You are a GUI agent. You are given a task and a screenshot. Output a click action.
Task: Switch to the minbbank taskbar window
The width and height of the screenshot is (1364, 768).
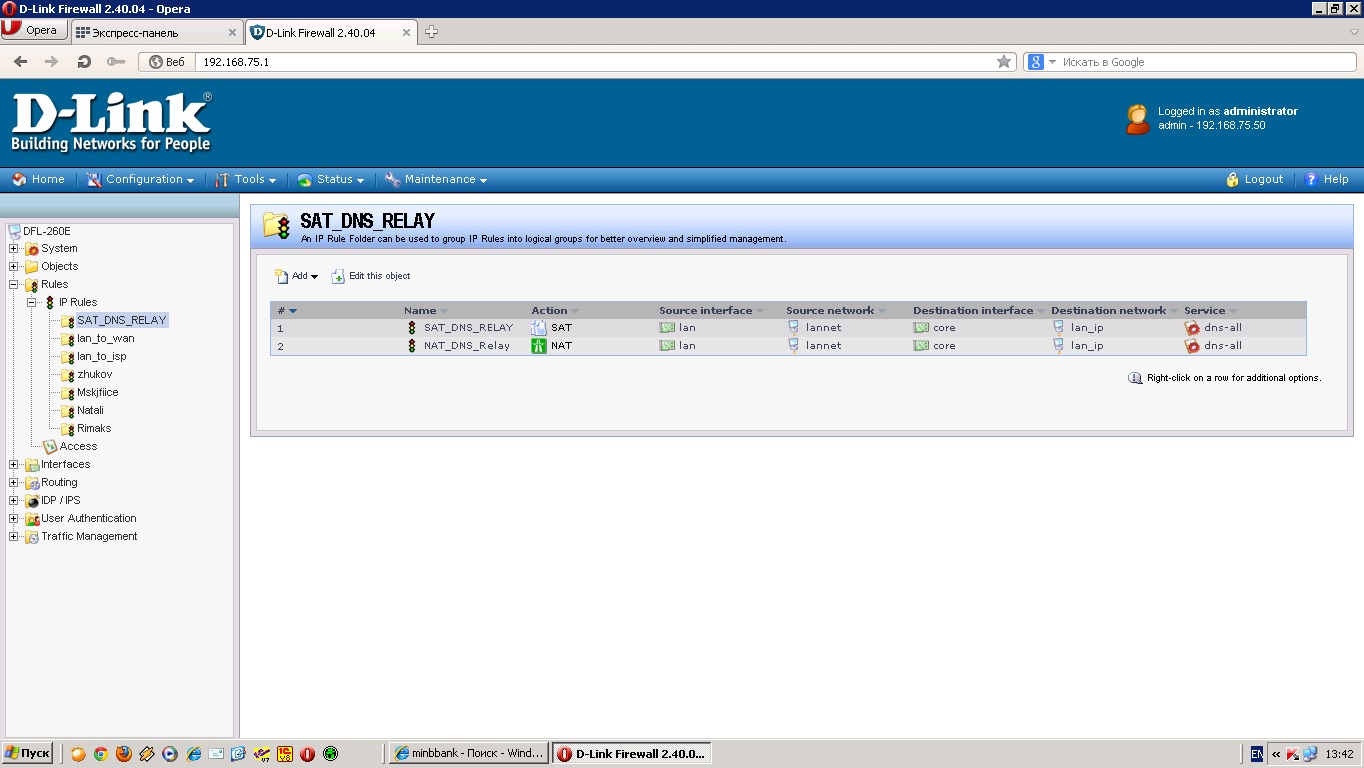[x=468, y=754]
